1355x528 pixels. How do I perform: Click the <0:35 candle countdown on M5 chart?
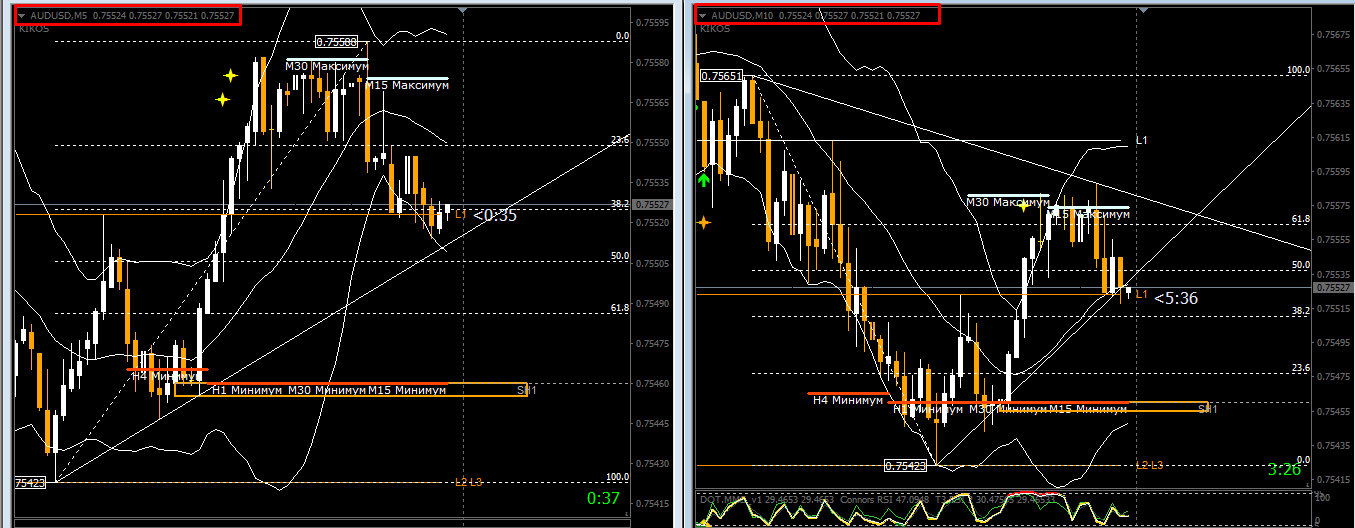(495, 215)
